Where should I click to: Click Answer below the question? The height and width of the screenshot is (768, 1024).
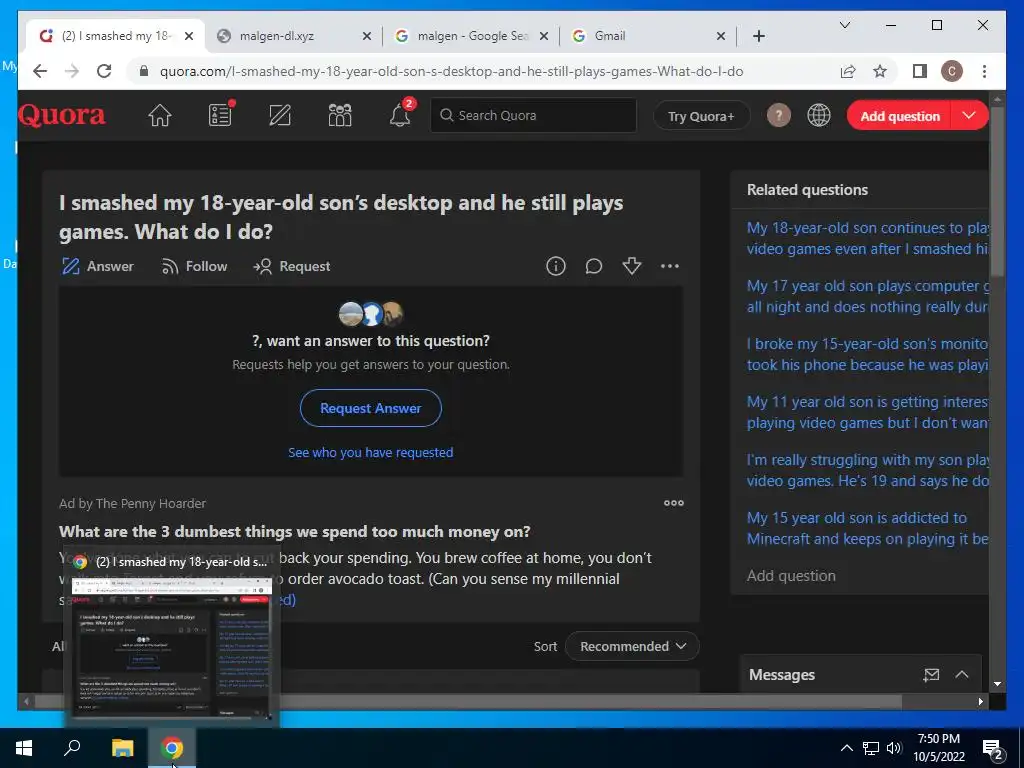pos(97,266)
